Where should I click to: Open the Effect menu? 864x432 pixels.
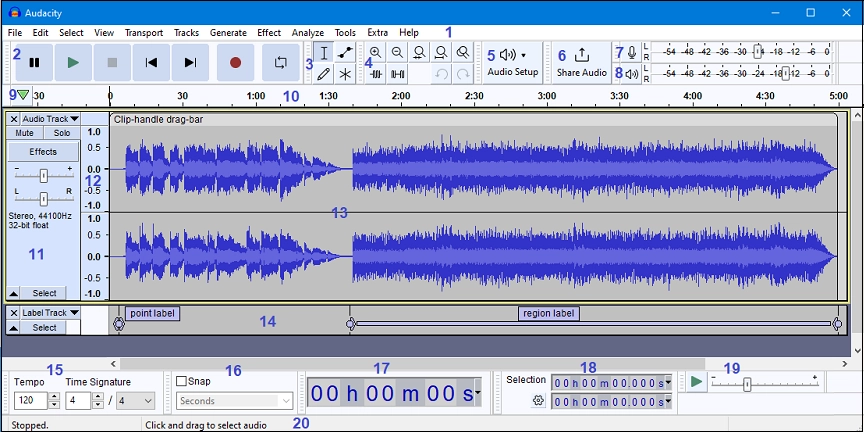click(269, 33)
